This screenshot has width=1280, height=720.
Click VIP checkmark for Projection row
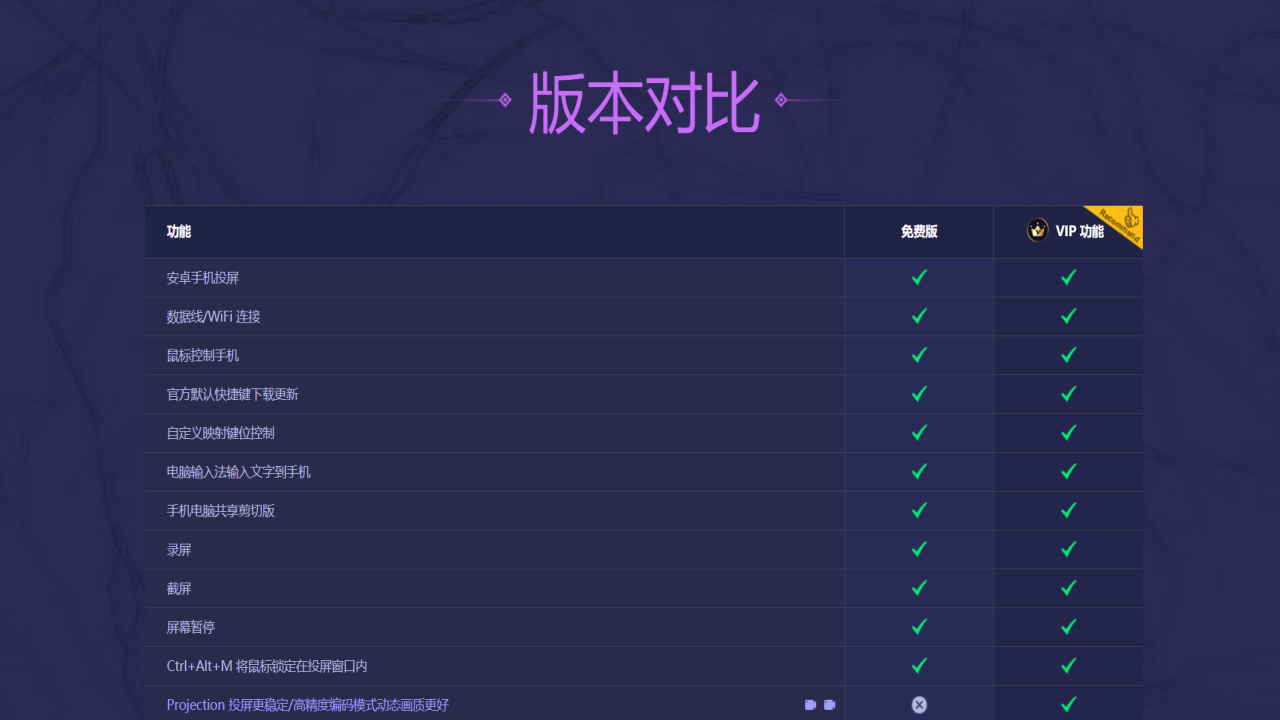click(1068, 705)
